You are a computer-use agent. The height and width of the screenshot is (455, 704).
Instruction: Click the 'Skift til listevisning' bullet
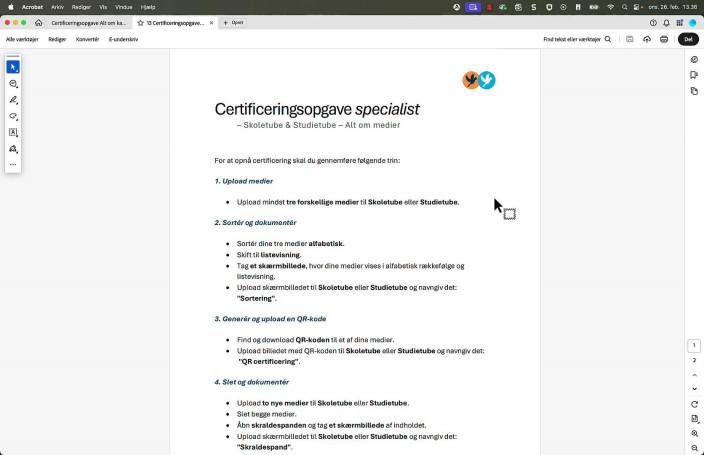click(269, 255)
